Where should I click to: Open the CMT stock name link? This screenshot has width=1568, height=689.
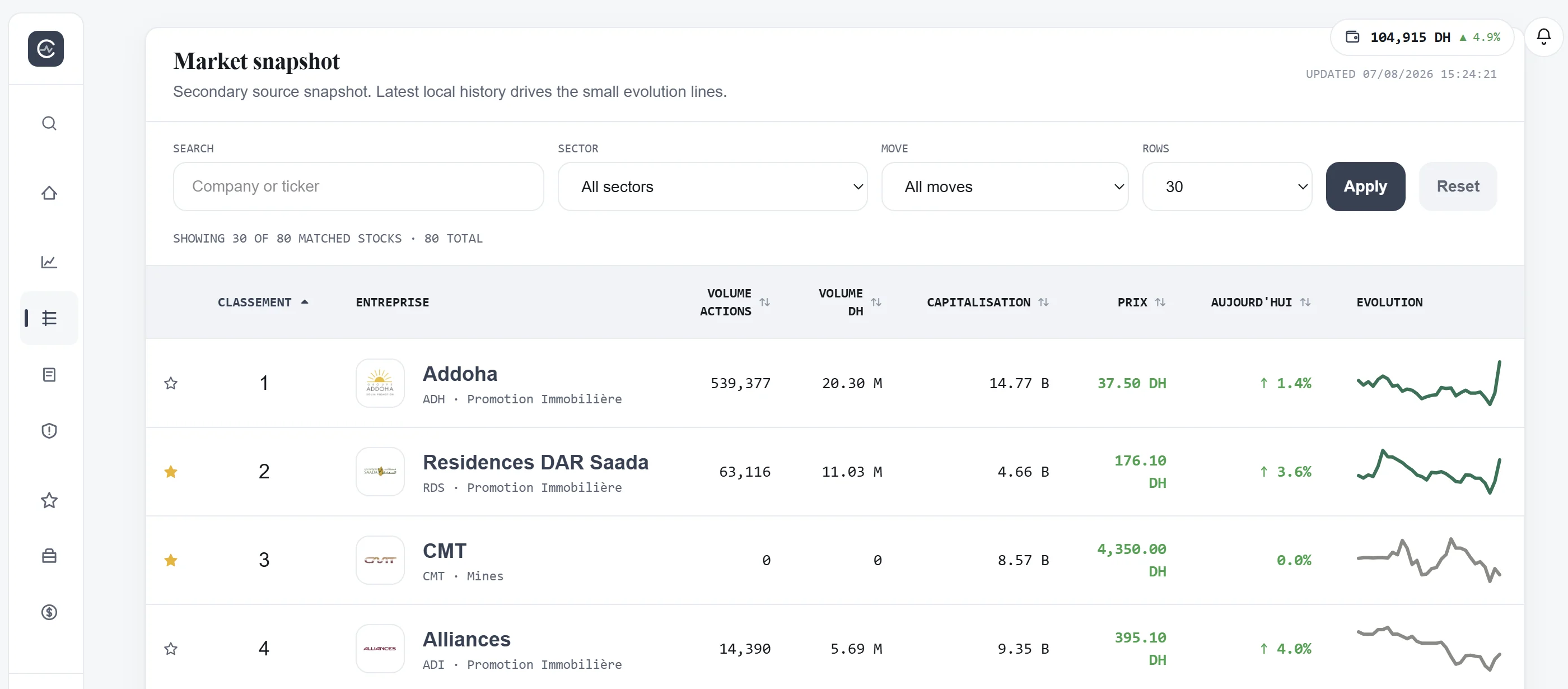445,551
